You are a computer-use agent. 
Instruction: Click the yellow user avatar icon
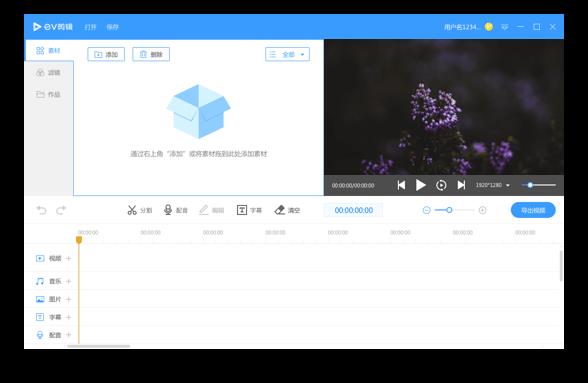tap(489, 27)
